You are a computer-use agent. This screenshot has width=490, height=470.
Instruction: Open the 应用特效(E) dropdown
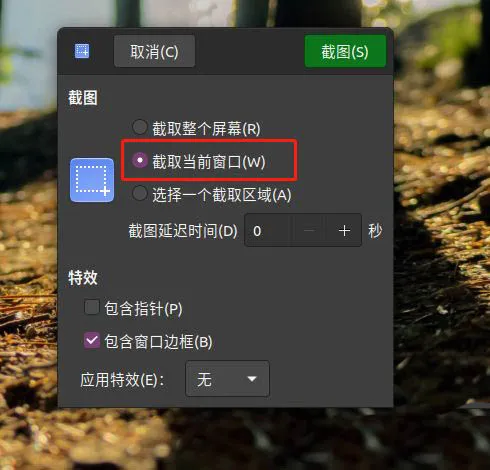click(227, 379)
